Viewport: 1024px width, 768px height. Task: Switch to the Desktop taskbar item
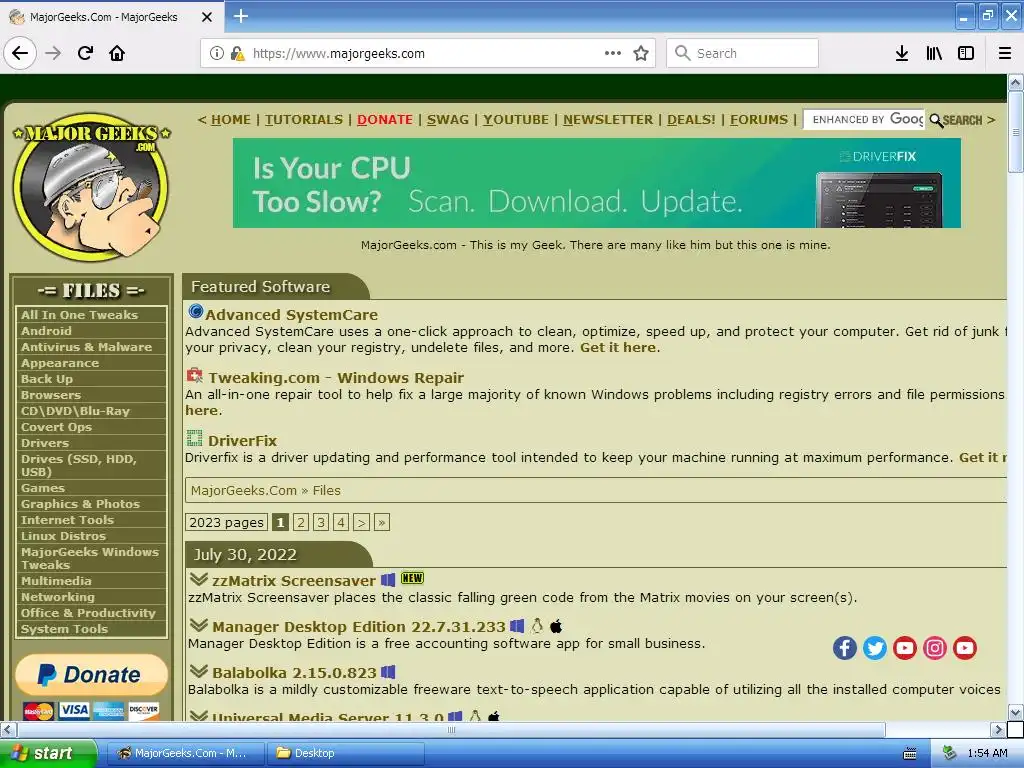[345, 753]
